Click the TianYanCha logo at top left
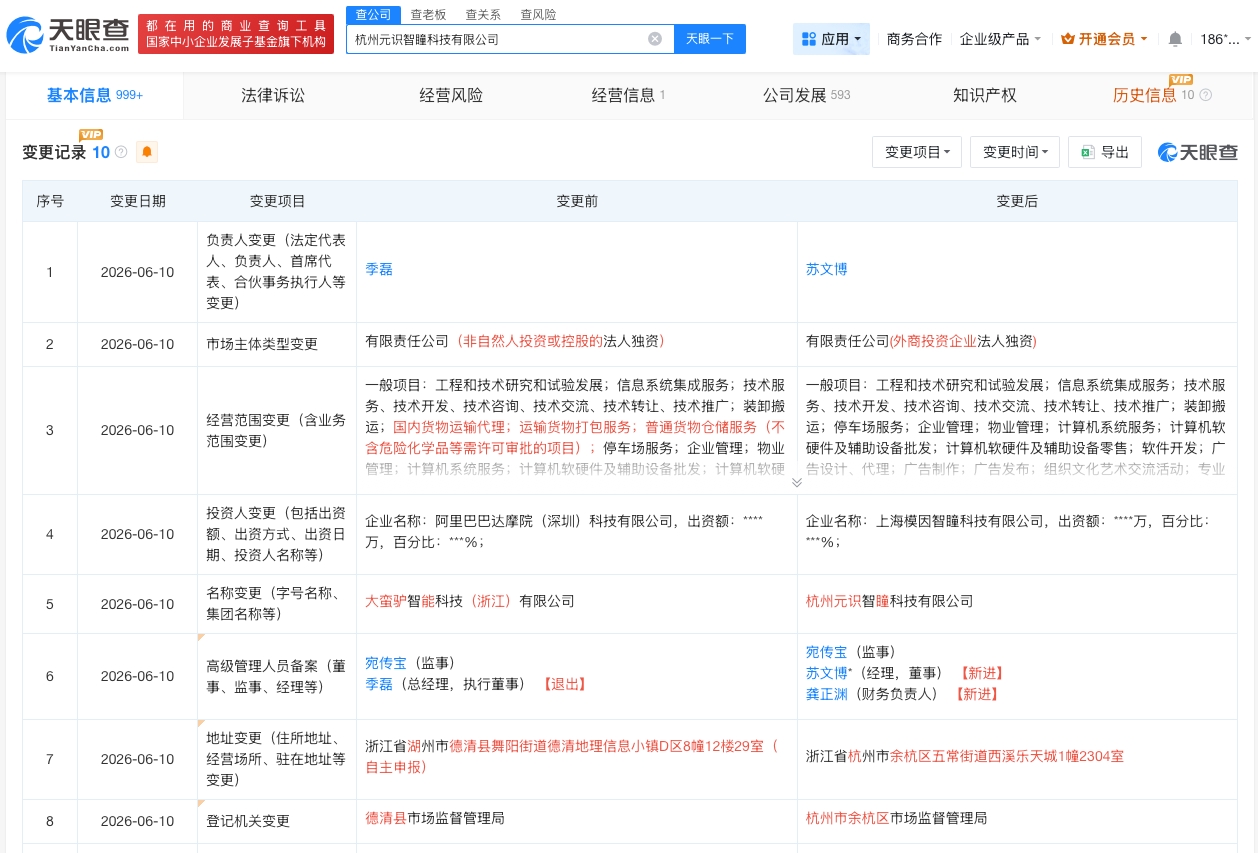 (68, 35)
